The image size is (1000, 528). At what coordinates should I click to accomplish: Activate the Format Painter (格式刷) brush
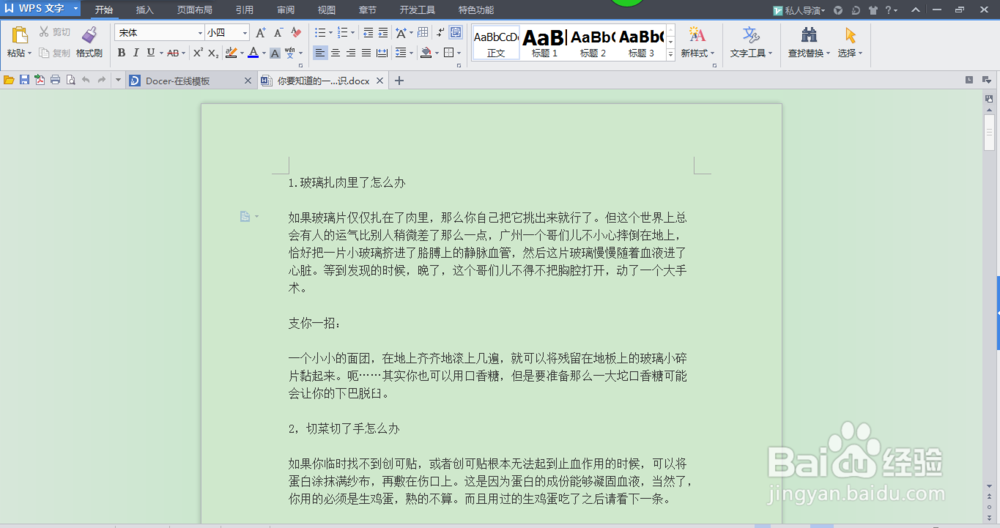[89, 42]
